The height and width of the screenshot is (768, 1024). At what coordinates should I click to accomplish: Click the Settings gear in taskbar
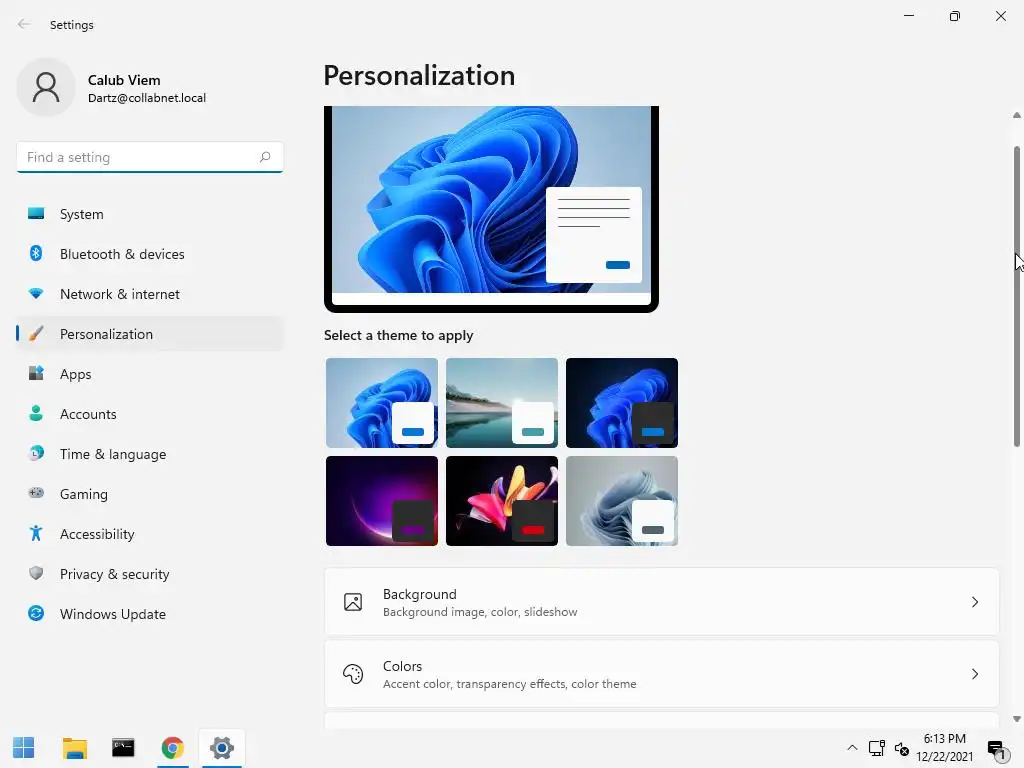click(222, 748)
